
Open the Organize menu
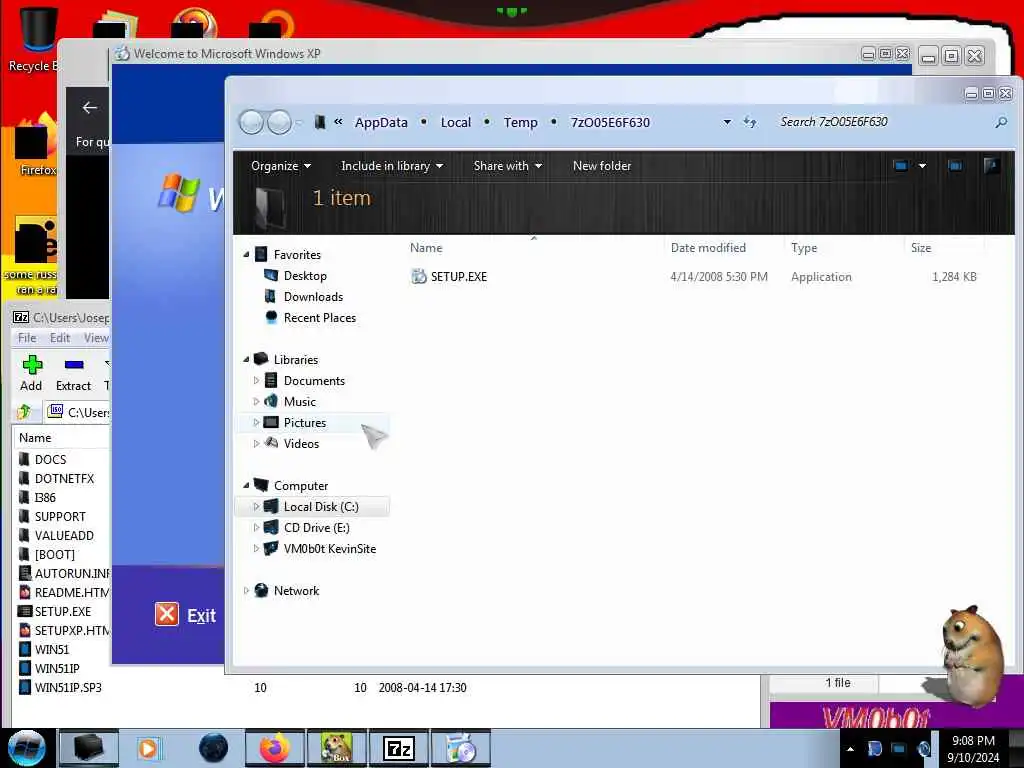click(281, 166)
